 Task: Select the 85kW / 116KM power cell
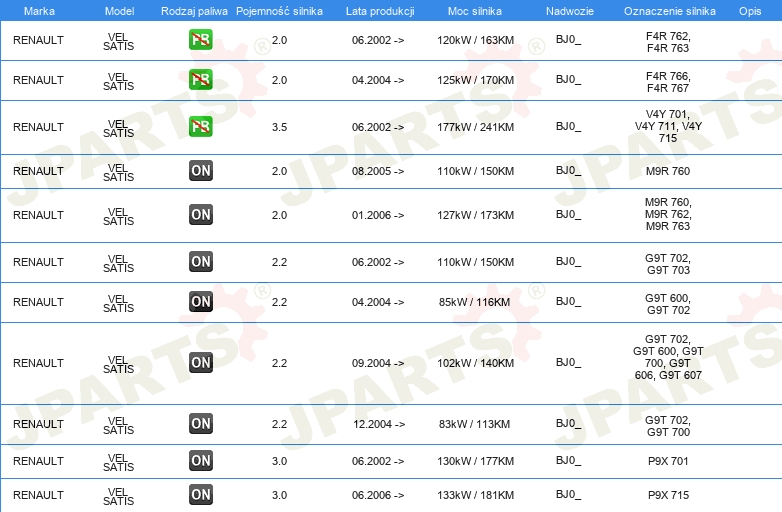474,302
